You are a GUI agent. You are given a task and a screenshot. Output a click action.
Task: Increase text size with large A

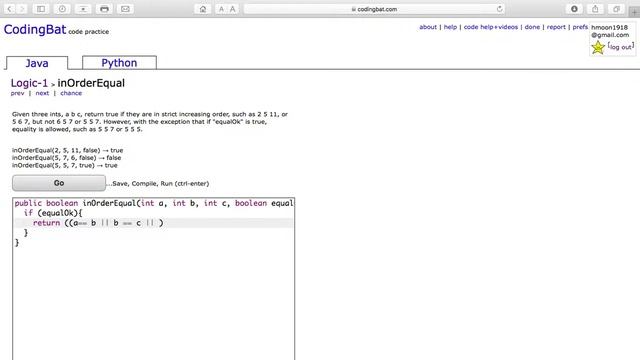[232, 9]
